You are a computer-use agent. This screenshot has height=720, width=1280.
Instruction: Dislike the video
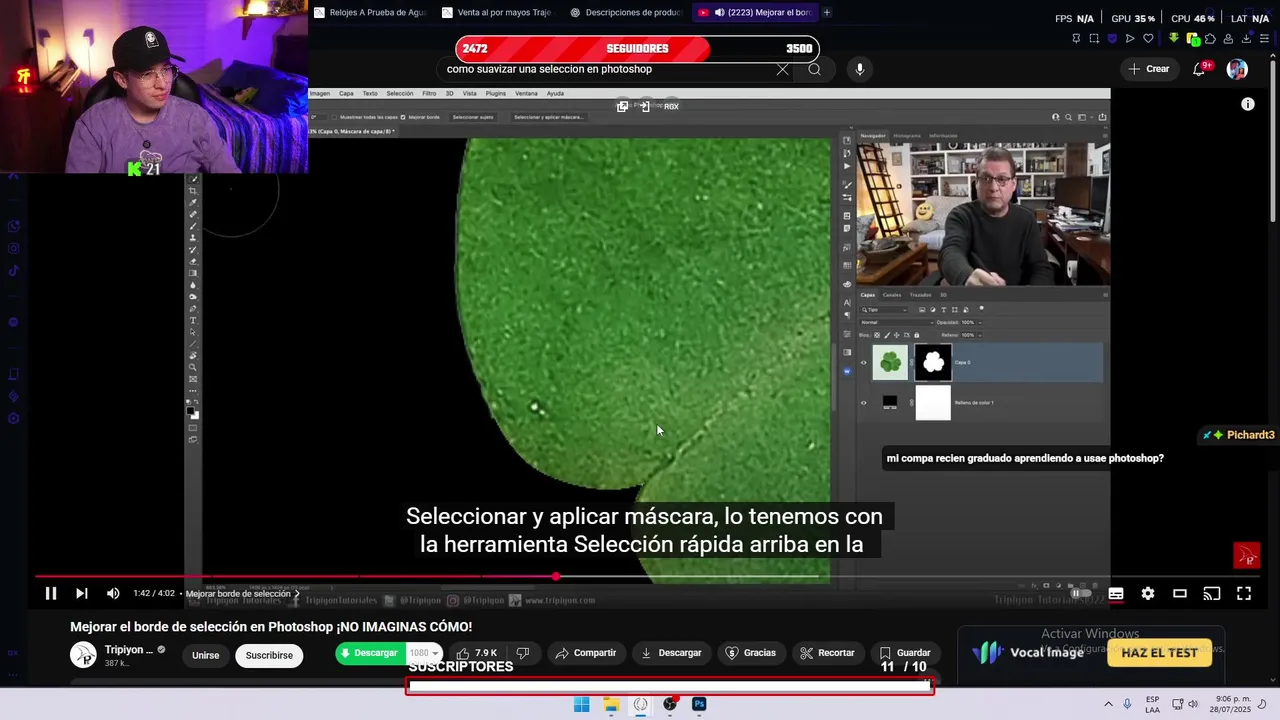coord(522,653)
